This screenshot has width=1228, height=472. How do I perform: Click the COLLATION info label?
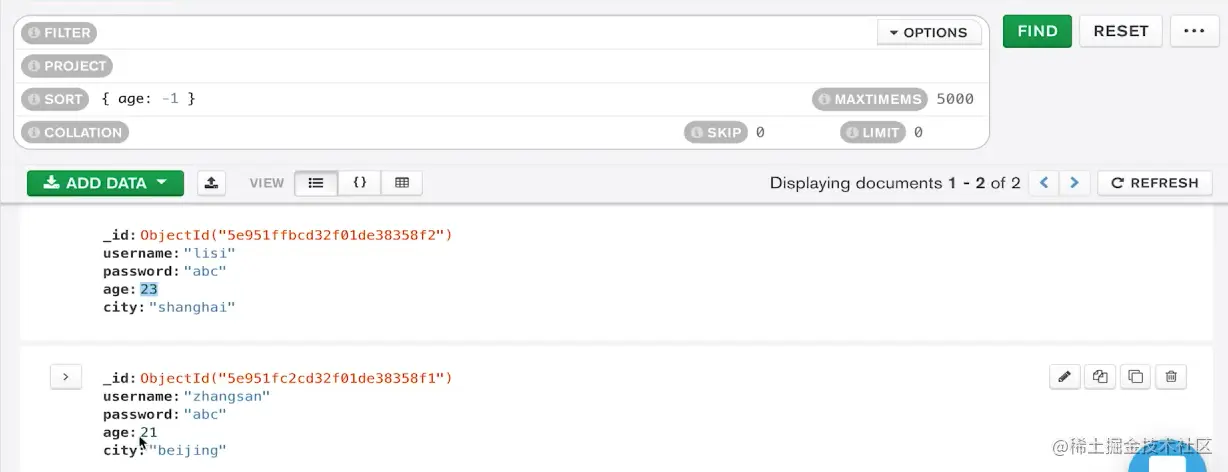(x=75, y=132)
